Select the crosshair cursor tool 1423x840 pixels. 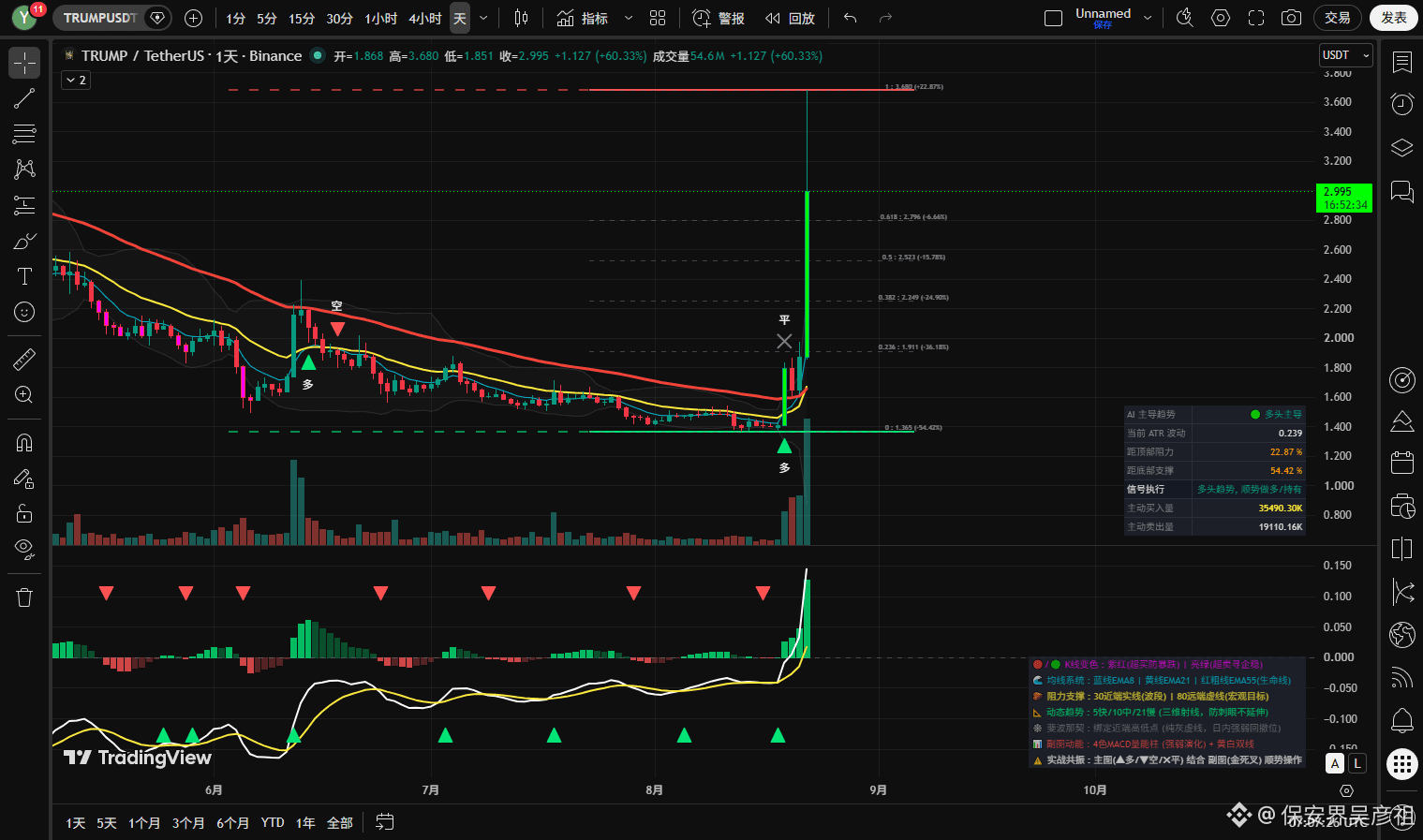[x=24, y=63]
